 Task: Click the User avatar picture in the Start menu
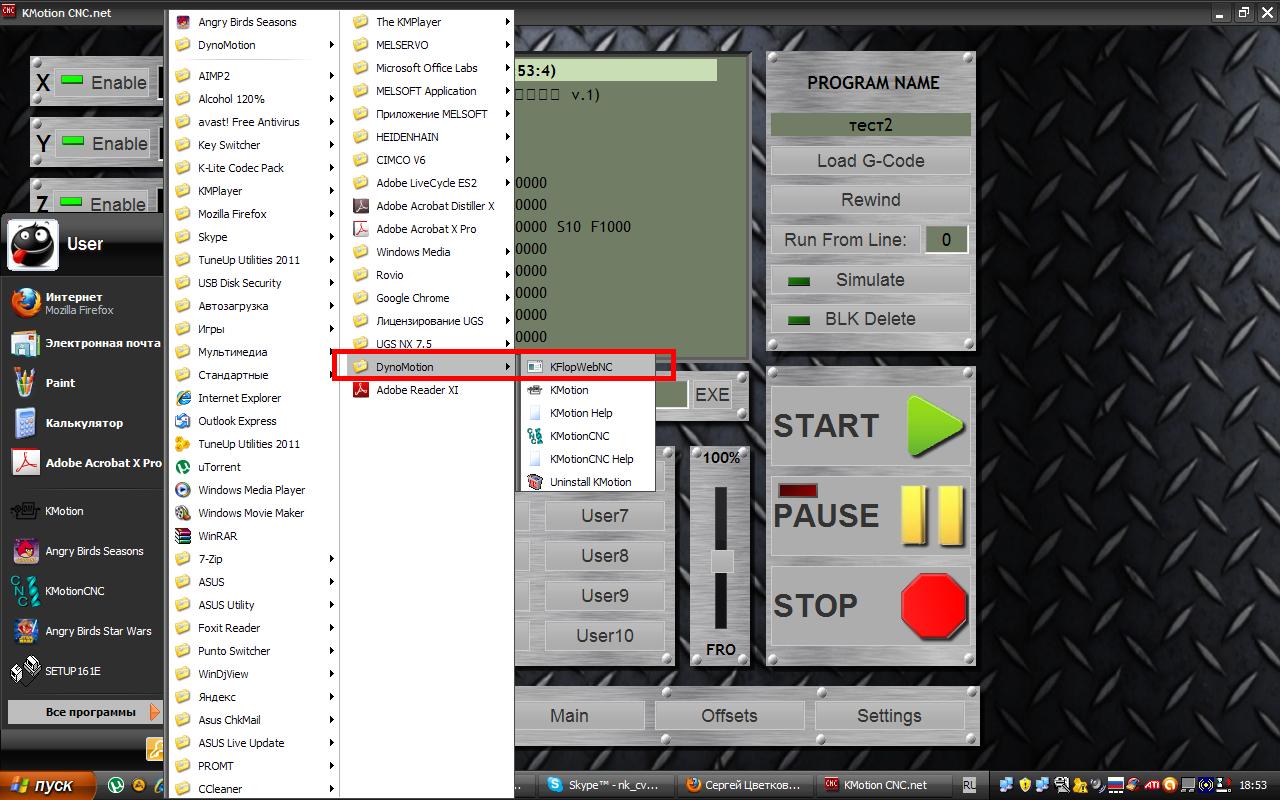pyautogui.click(x=33, y=244)
